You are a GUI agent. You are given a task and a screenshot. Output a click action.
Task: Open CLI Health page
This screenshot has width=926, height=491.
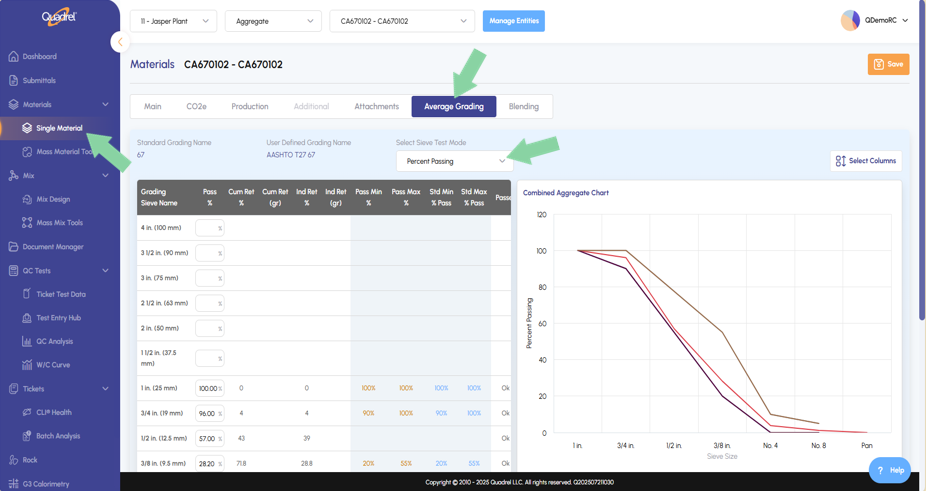(53, 412)
